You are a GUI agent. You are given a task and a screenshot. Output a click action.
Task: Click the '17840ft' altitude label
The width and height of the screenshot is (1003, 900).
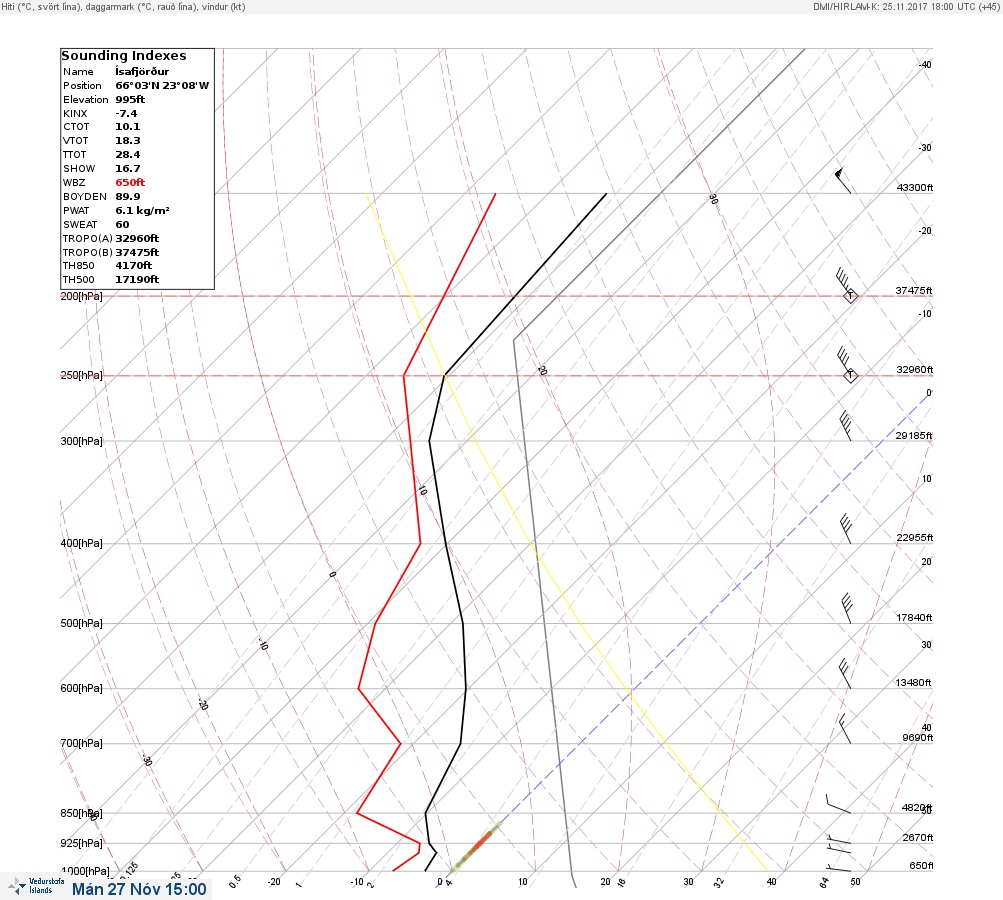click(914, 617)
